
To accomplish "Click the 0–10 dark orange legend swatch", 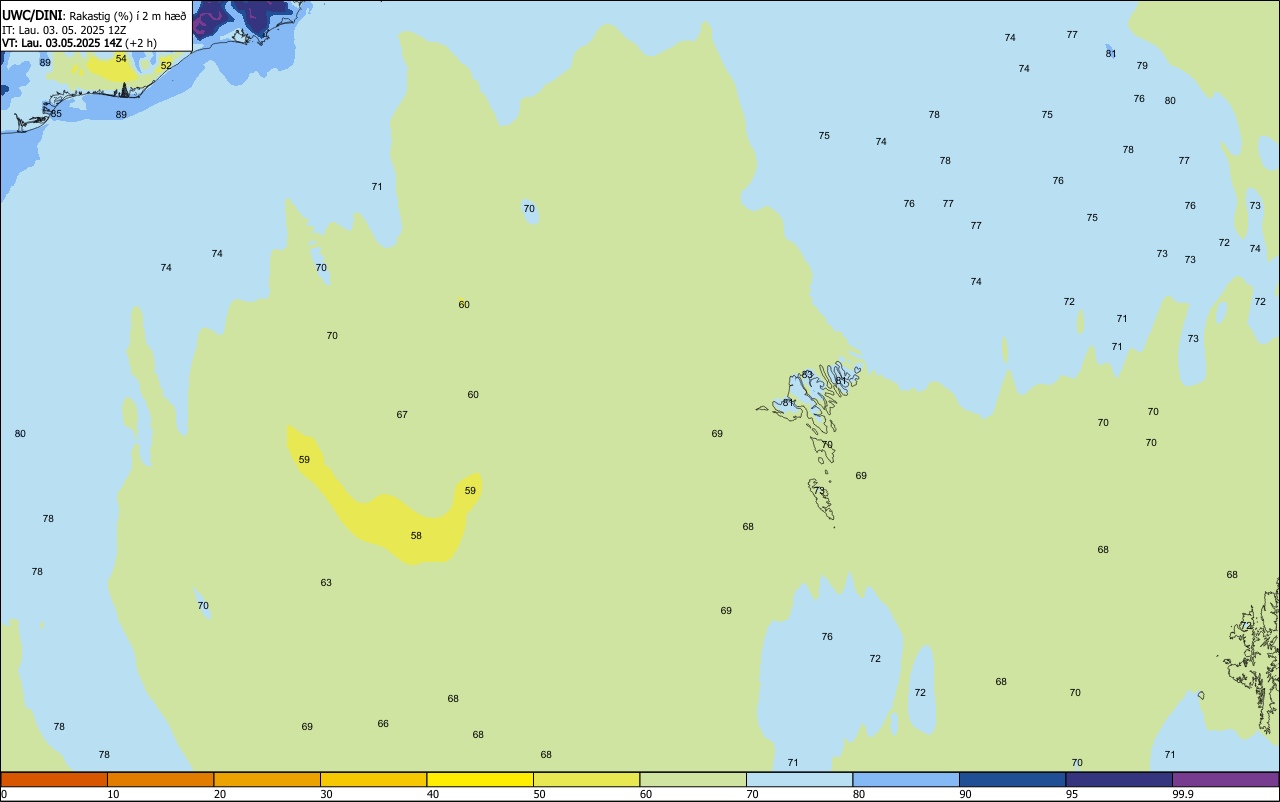I will (x=54, y=779).
